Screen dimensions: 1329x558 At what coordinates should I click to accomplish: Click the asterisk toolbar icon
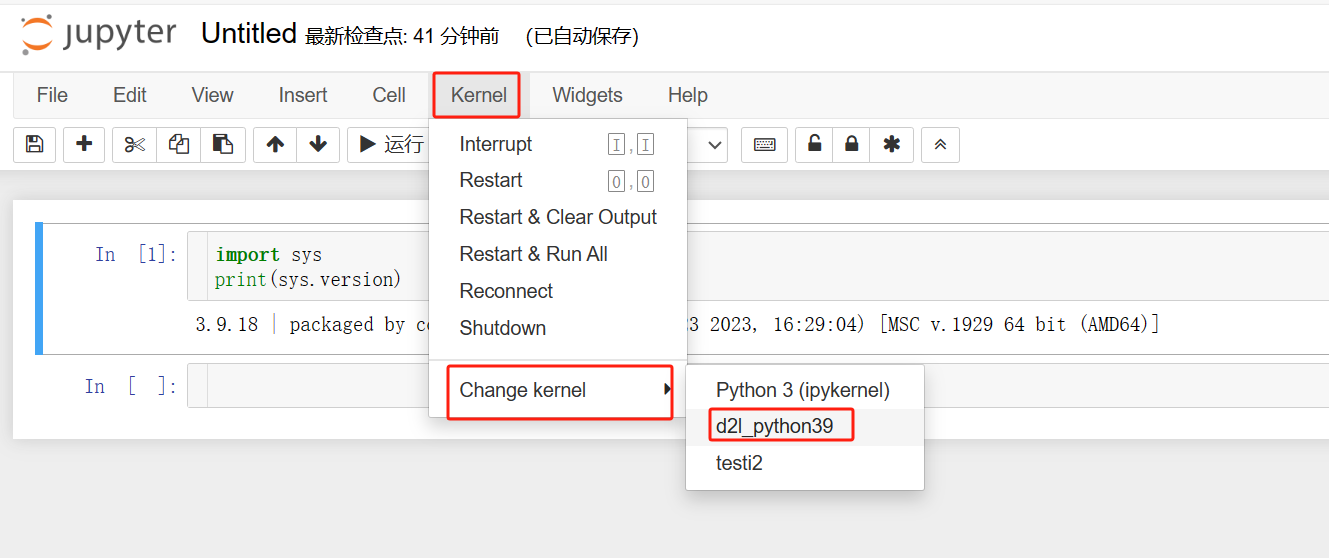tap(891, 144)
